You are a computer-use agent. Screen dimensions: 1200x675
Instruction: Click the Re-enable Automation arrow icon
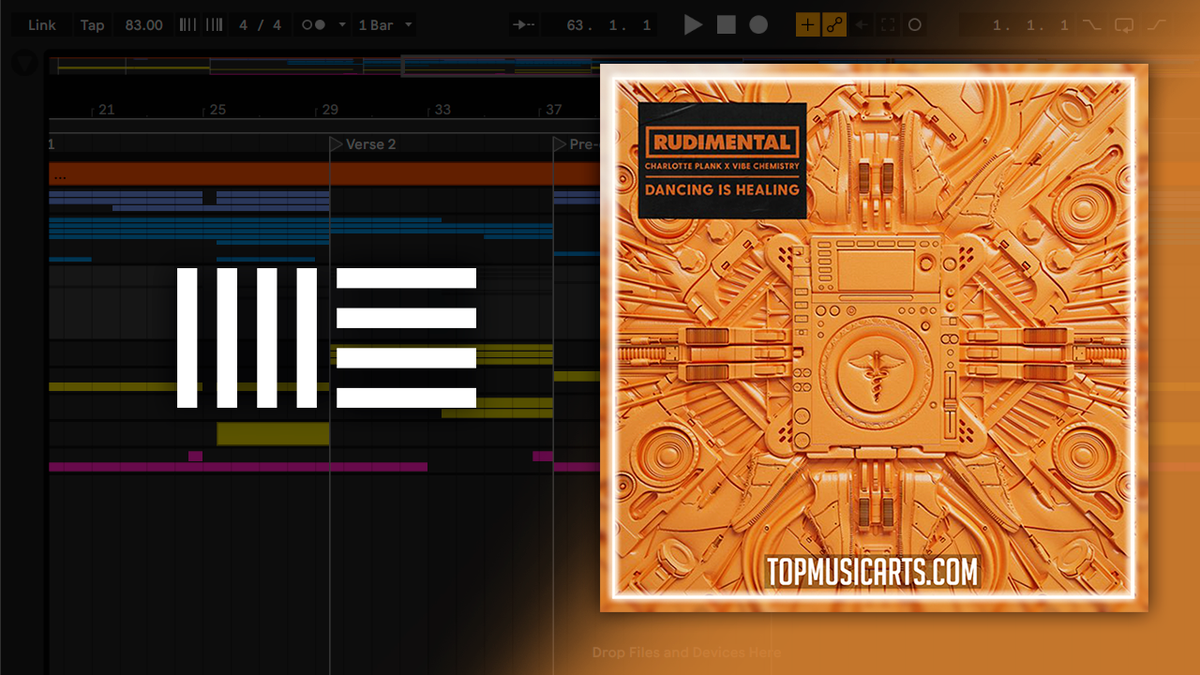pyautogui.click(x=860, y=25)
